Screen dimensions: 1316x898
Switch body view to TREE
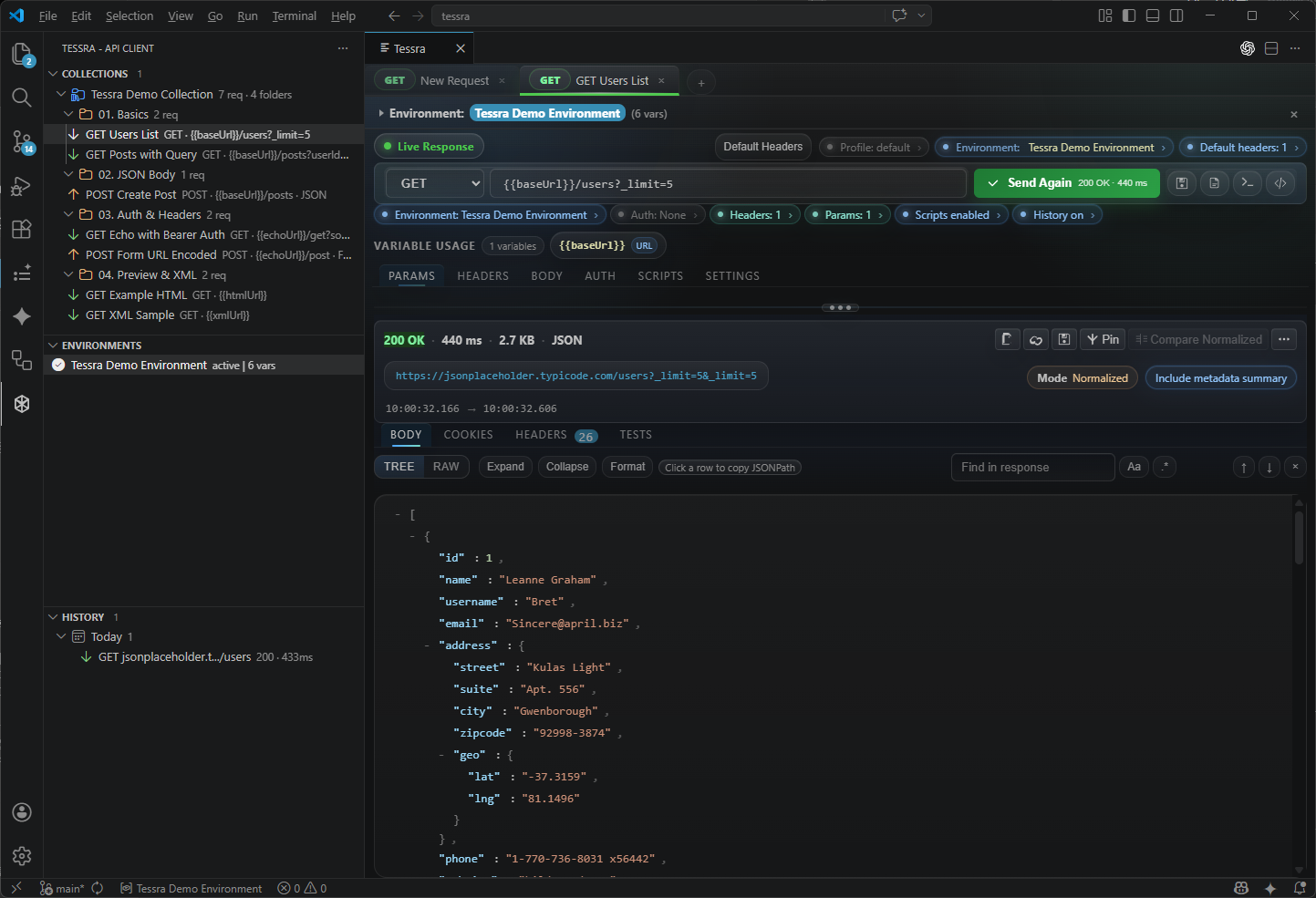click(399, 467)
